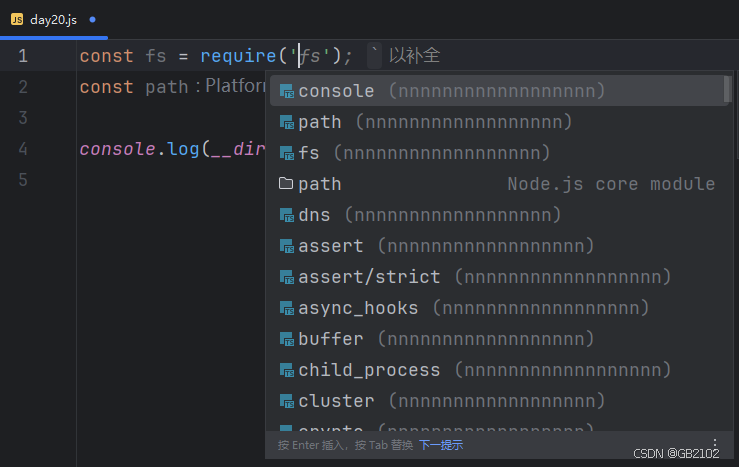This screenshot has width=739, height=467.
Task: Click the completion list scrollbar thumb
Action: tap(727, 89)
